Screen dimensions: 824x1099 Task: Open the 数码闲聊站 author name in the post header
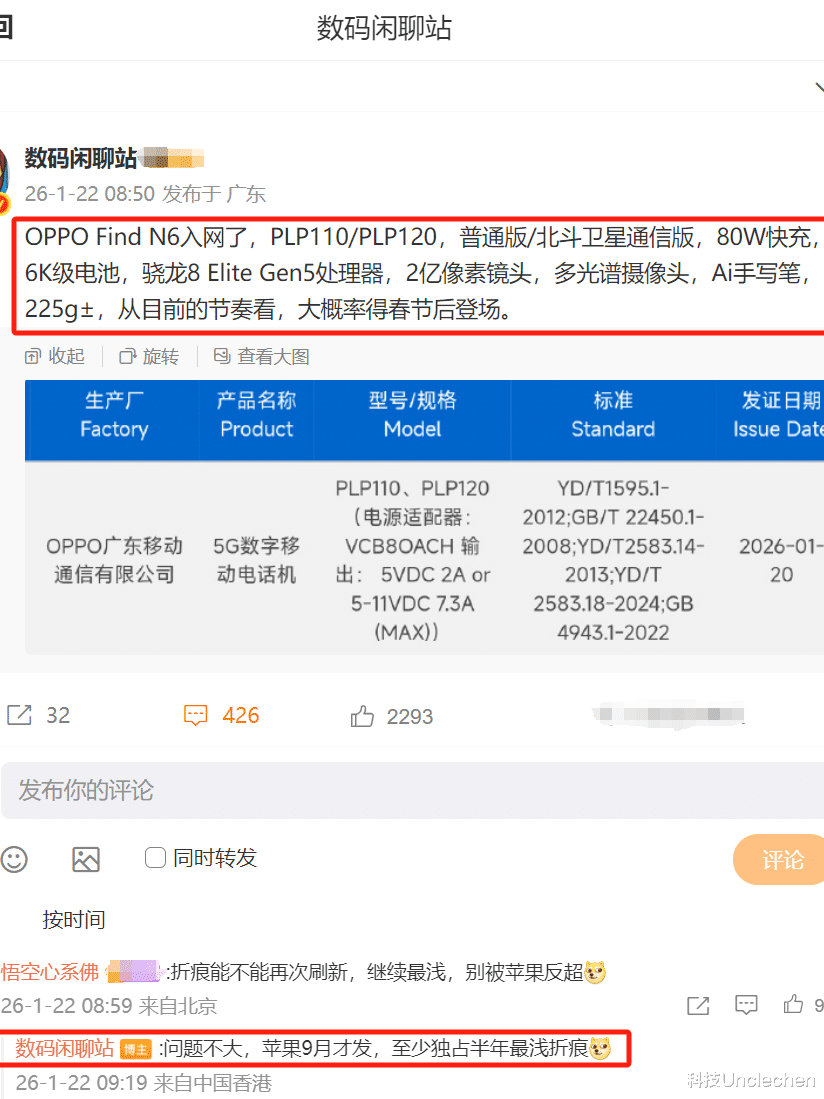click(81, 158)
